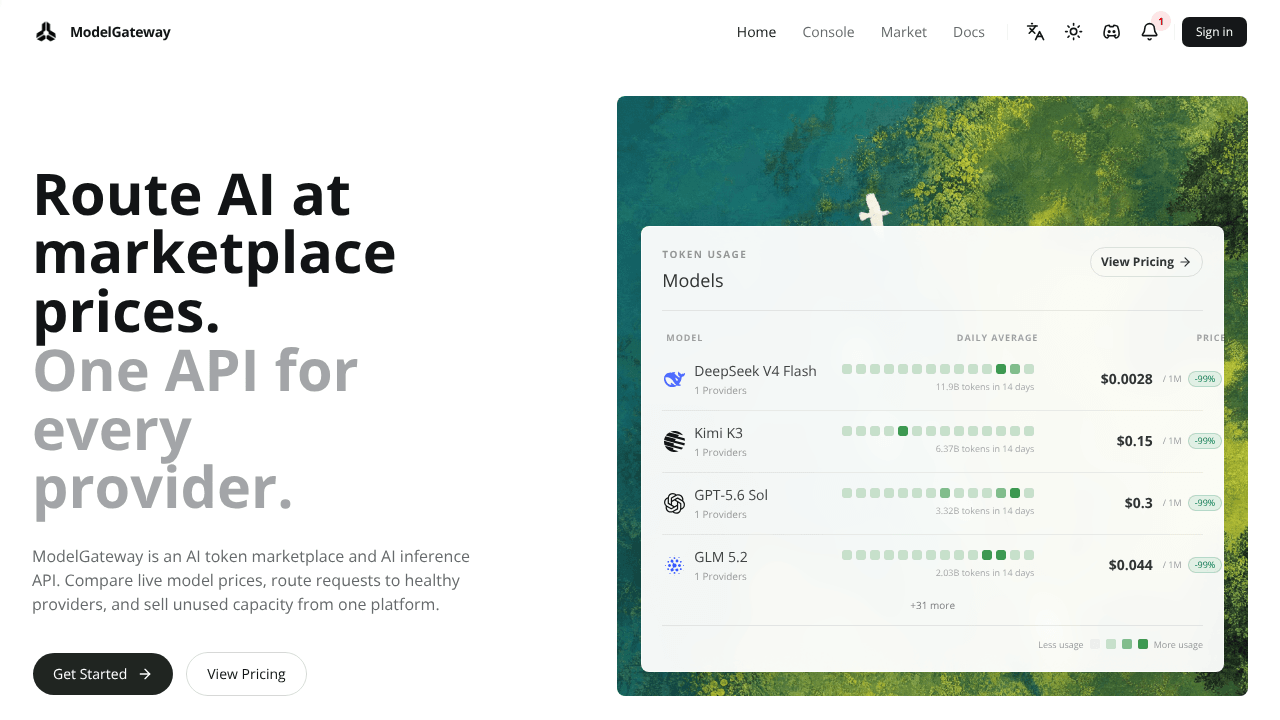The height and width of the screenshot is (720, 1280).
Task: Select the GPT-5.6 Sol model name
Action: 731,495
